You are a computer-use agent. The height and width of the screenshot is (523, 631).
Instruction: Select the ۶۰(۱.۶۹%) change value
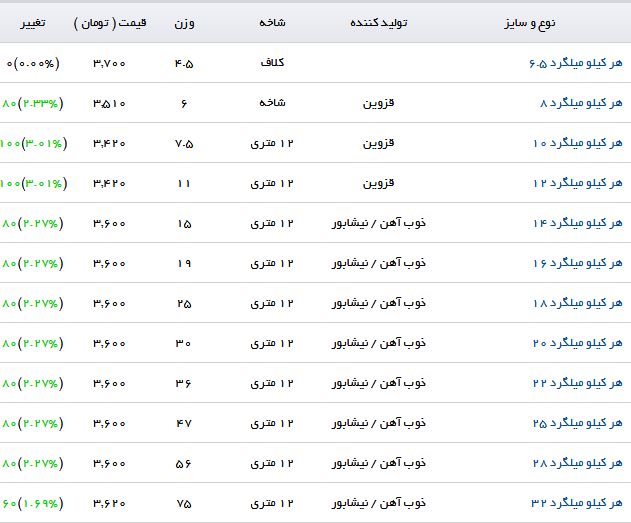(33, 503)
